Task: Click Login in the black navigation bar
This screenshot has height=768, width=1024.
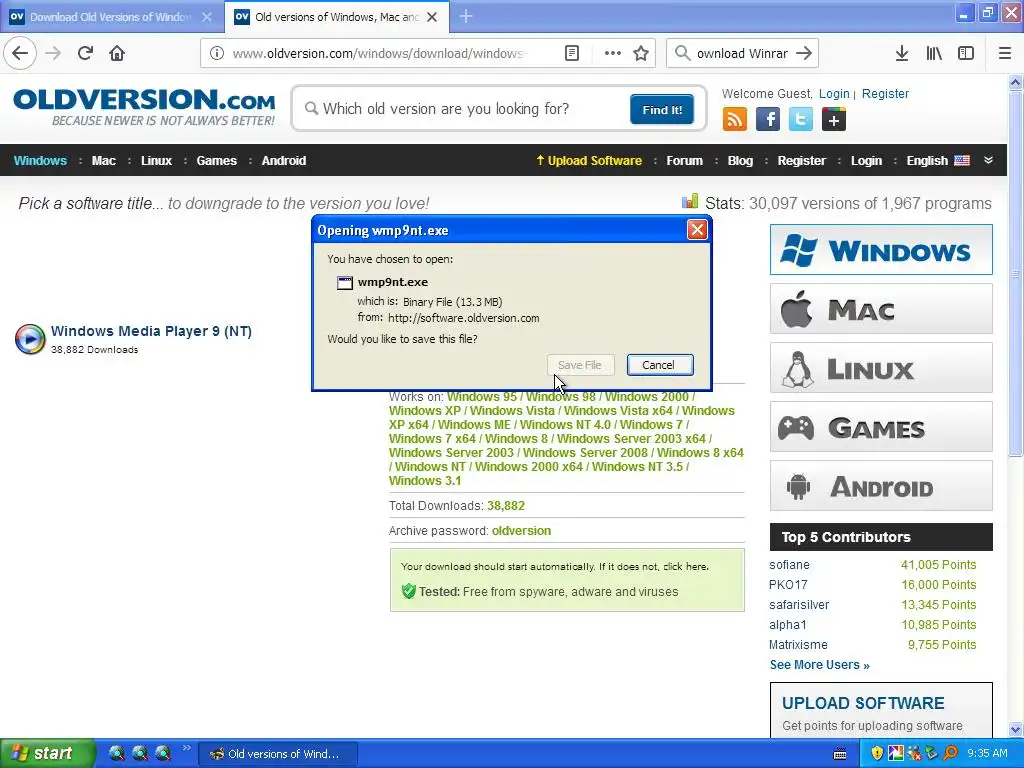Action: point(866,161)
